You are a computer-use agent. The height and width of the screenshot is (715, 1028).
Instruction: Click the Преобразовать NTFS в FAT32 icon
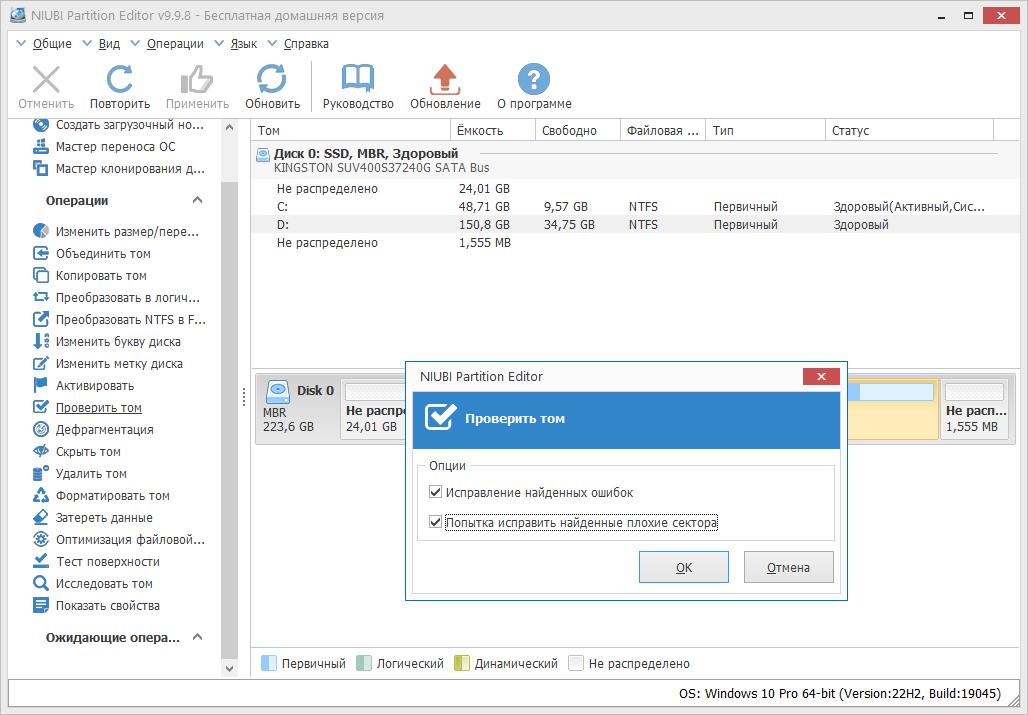pyautogui.click(x=41, y=319)
